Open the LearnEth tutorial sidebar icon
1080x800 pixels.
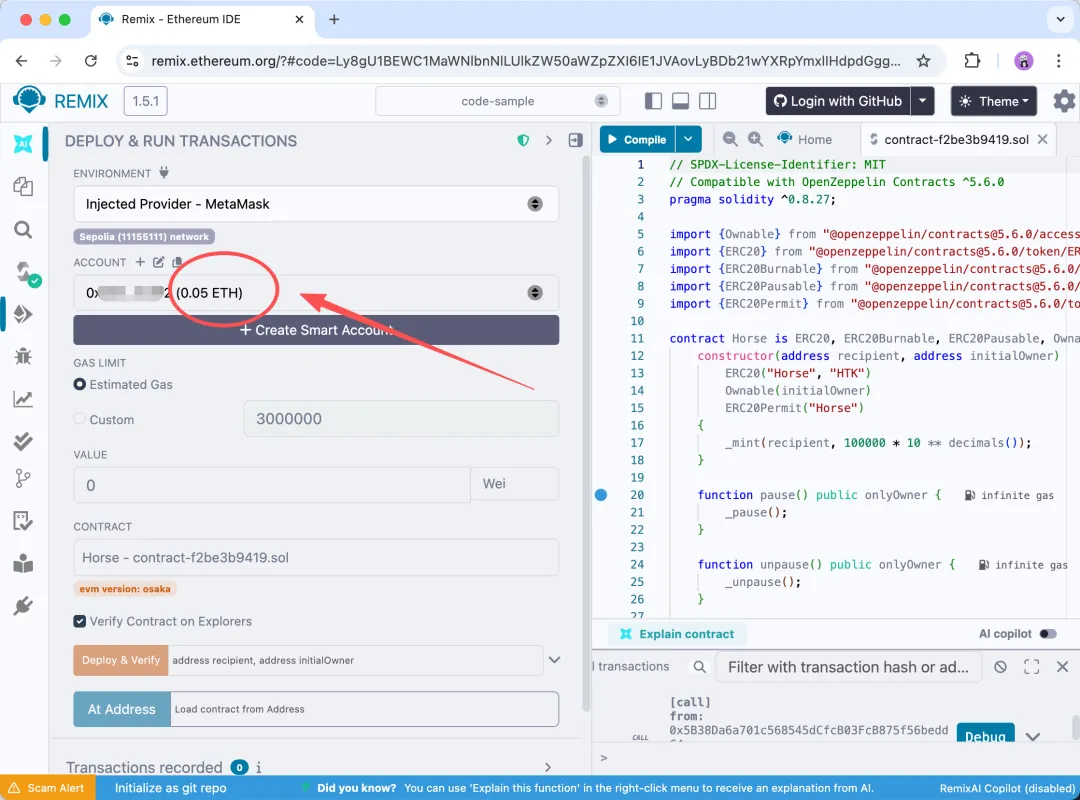23,564
